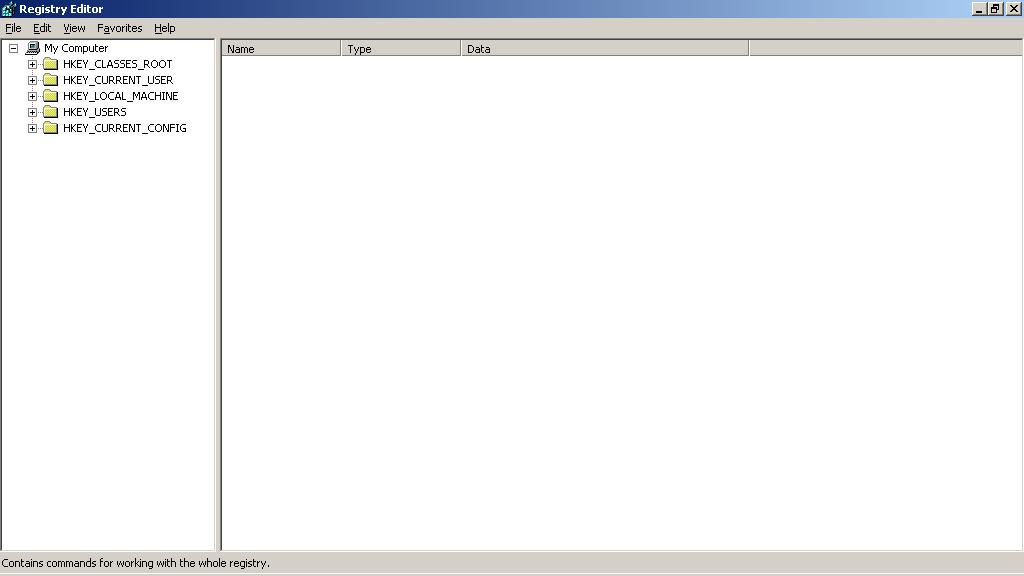Open the Favorites menu
Screen dimensions: 1024x576
(120, 28)
